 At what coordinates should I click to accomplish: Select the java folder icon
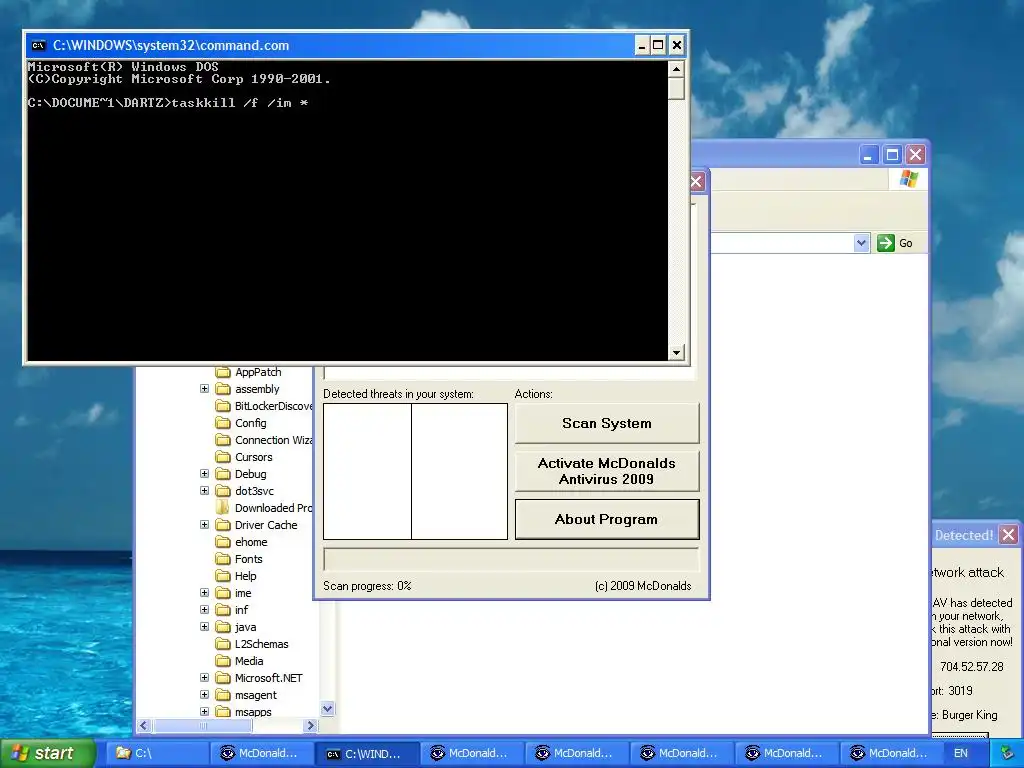coord(223,627)
